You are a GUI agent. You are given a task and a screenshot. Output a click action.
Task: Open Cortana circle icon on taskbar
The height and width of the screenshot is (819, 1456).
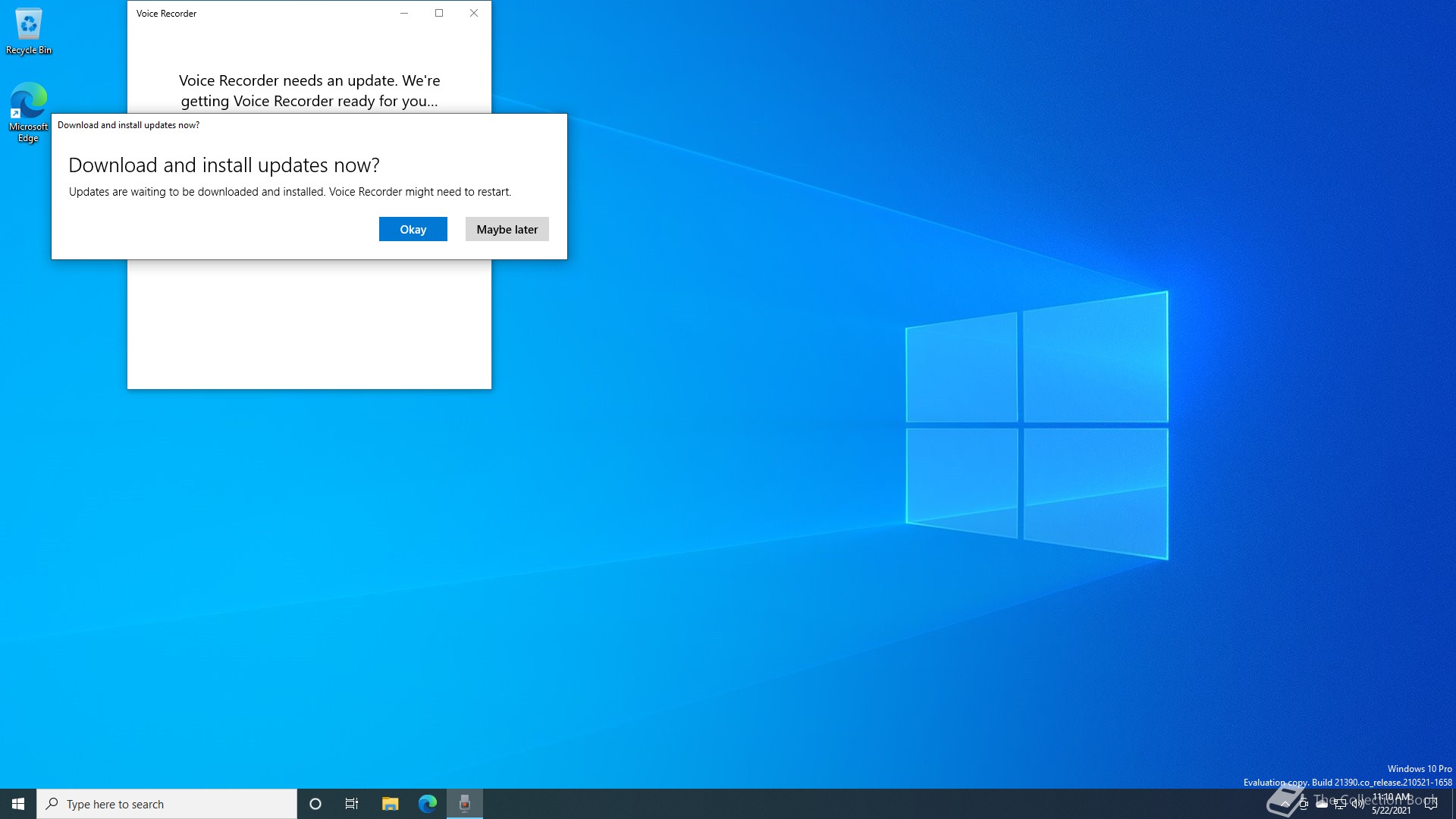(315, 804)
